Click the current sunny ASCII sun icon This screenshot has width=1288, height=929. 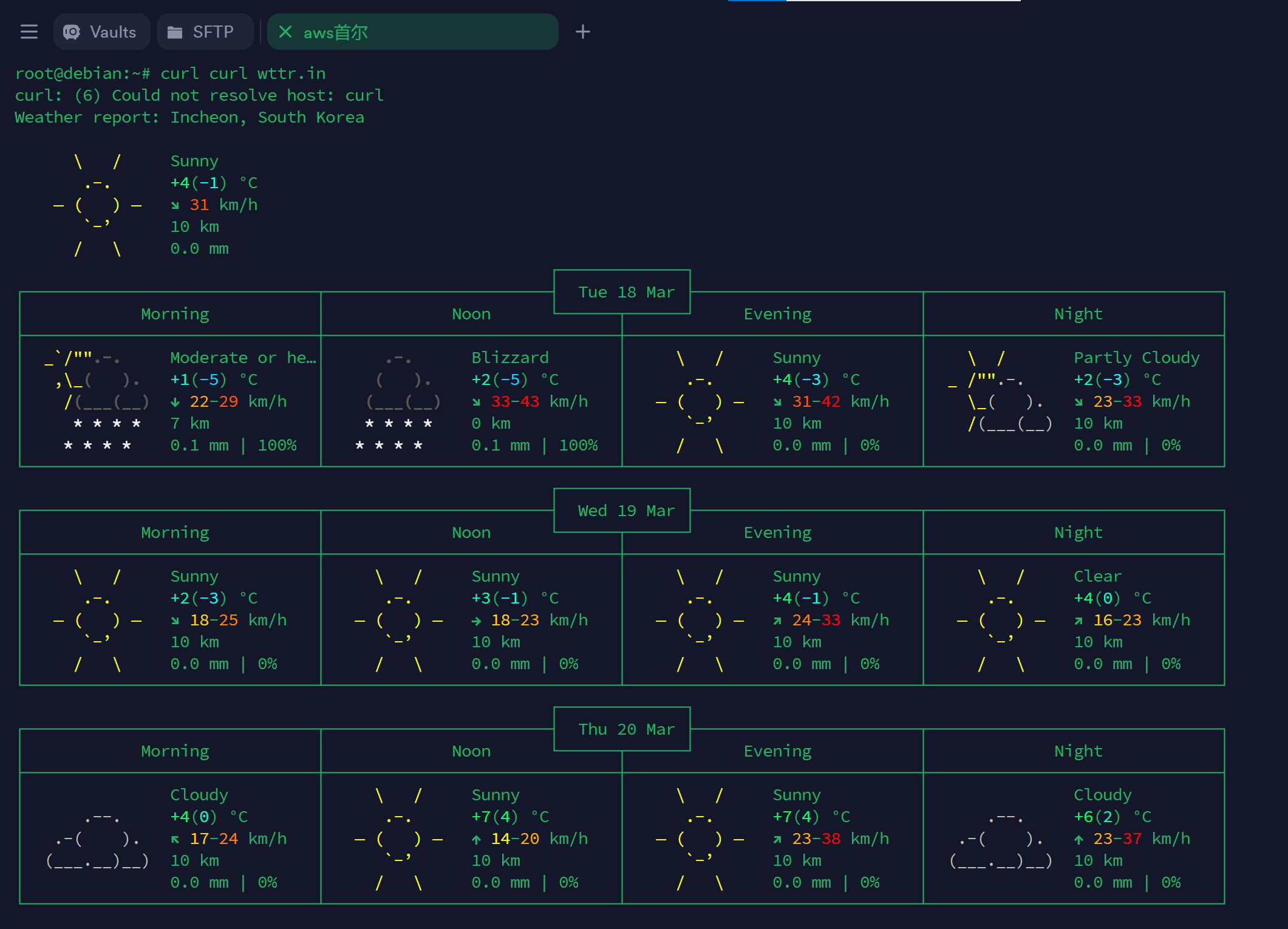point(97,205)
